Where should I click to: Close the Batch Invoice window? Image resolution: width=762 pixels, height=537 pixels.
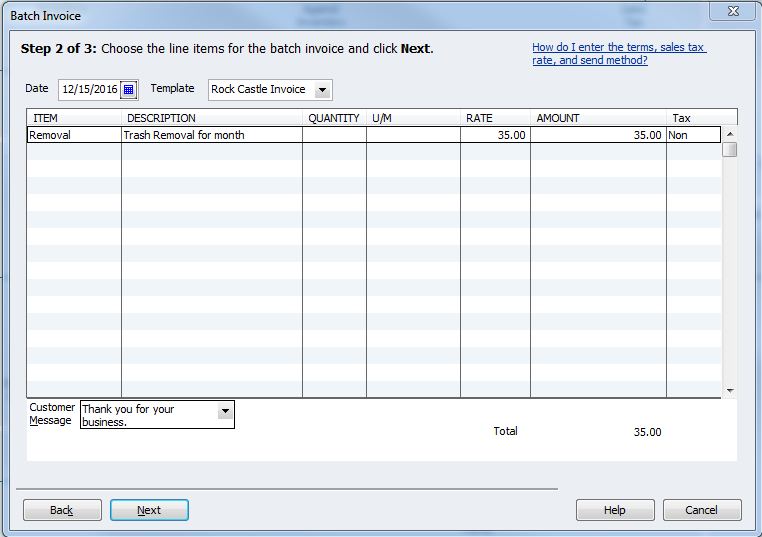pos(738,13)
